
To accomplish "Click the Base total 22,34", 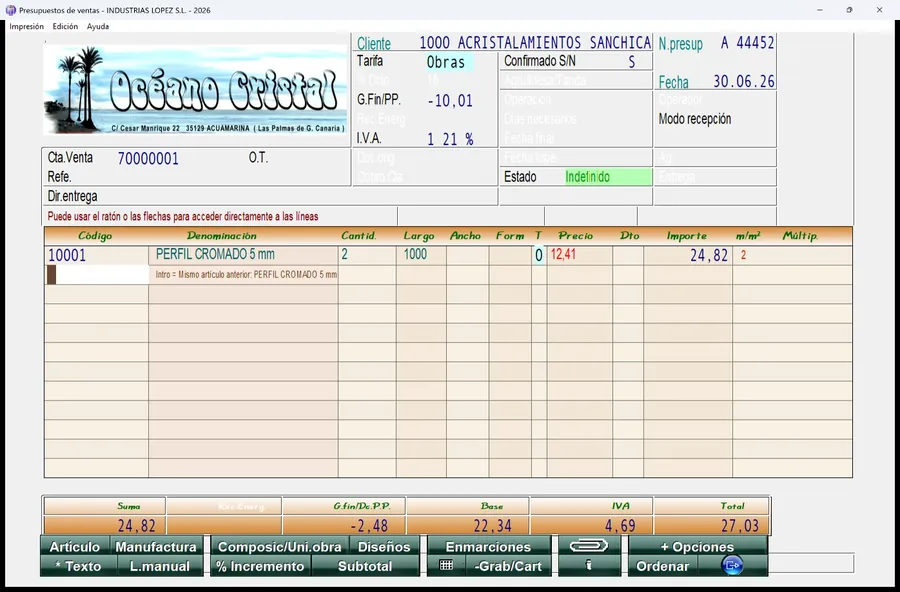I will coord(492,525).
